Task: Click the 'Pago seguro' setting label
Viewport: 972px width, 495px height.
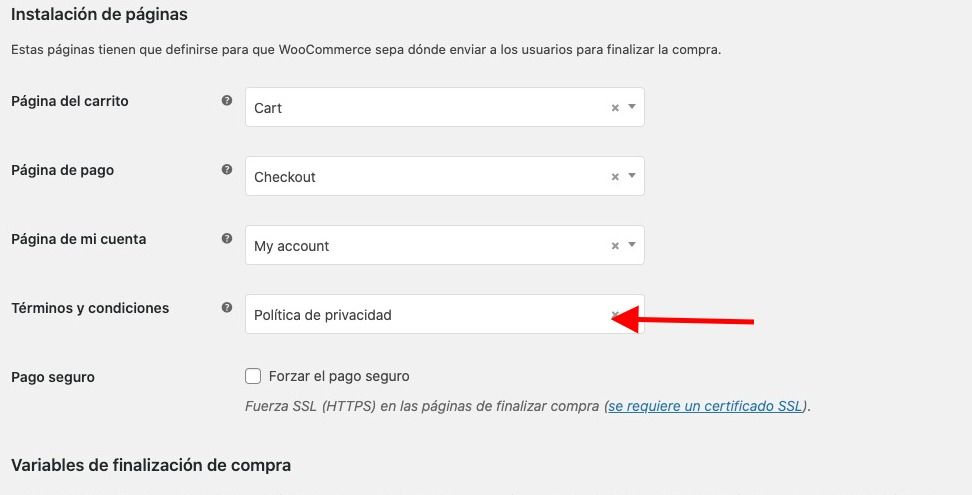Action: (53, 377)
